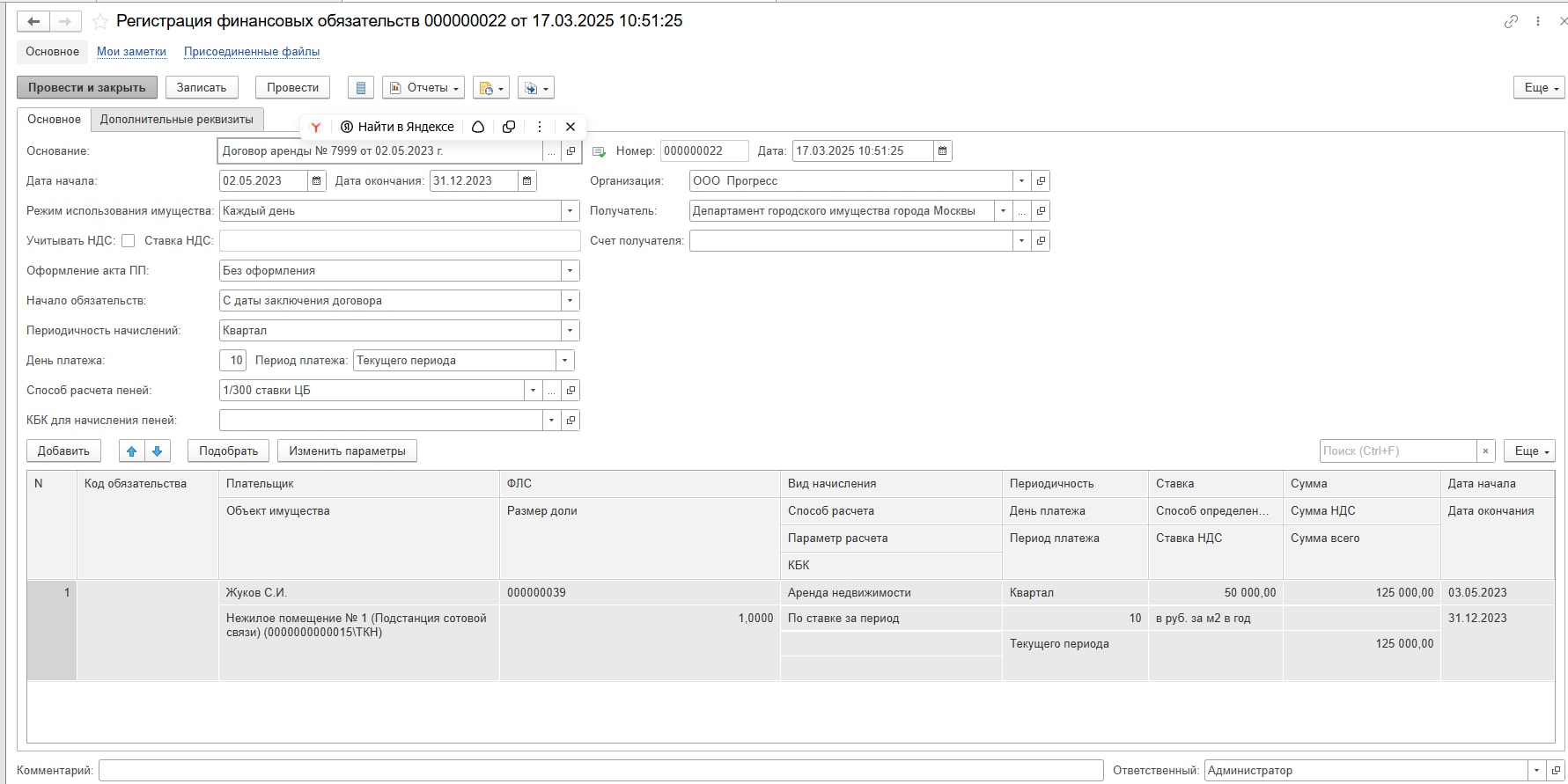Expand Режим использования имущества dropdown
Screen dimensions: 1568x784
pyautogui.click(x=571, y=211)
